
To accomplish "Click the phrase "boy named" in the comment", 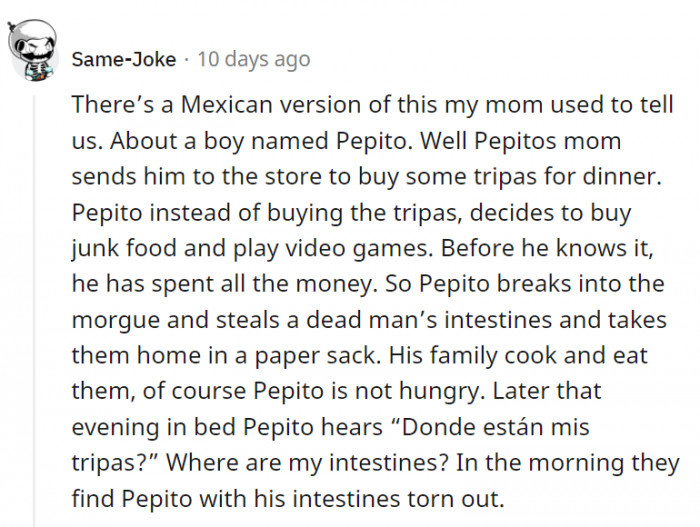I will 266,142.
